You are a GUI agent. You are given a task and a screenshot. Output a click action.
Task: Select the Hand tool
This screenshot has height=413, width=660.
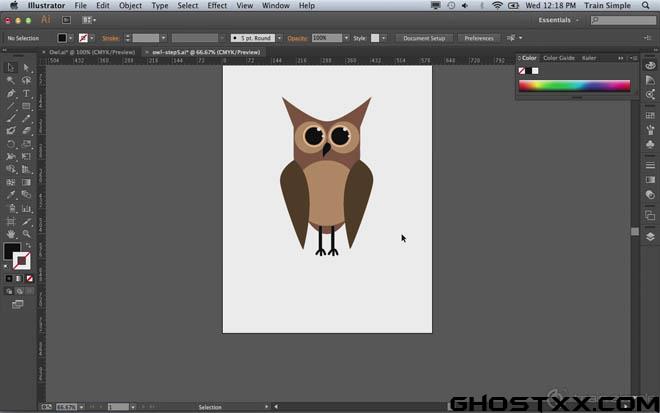(x=11, y=234)
